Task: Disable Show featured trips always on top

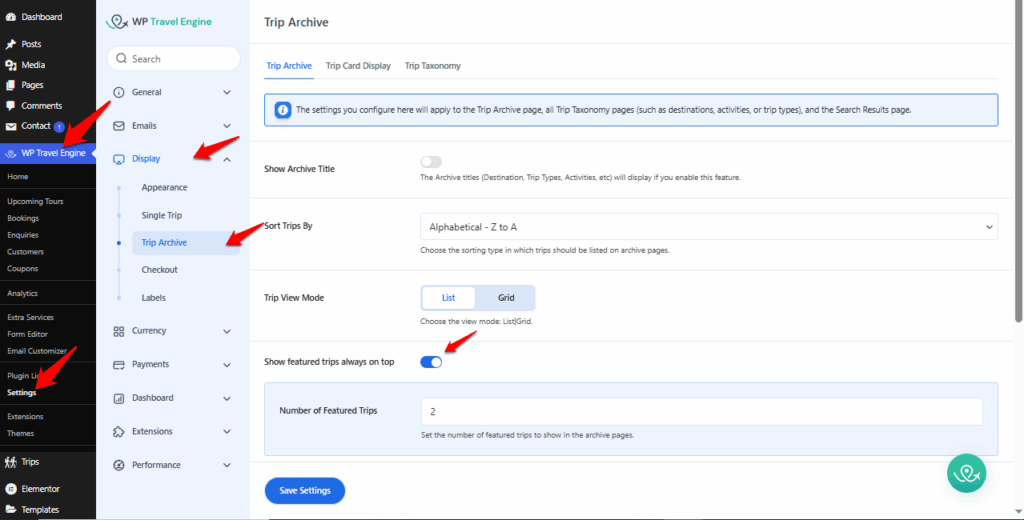Action: click(x=431, y=362)
